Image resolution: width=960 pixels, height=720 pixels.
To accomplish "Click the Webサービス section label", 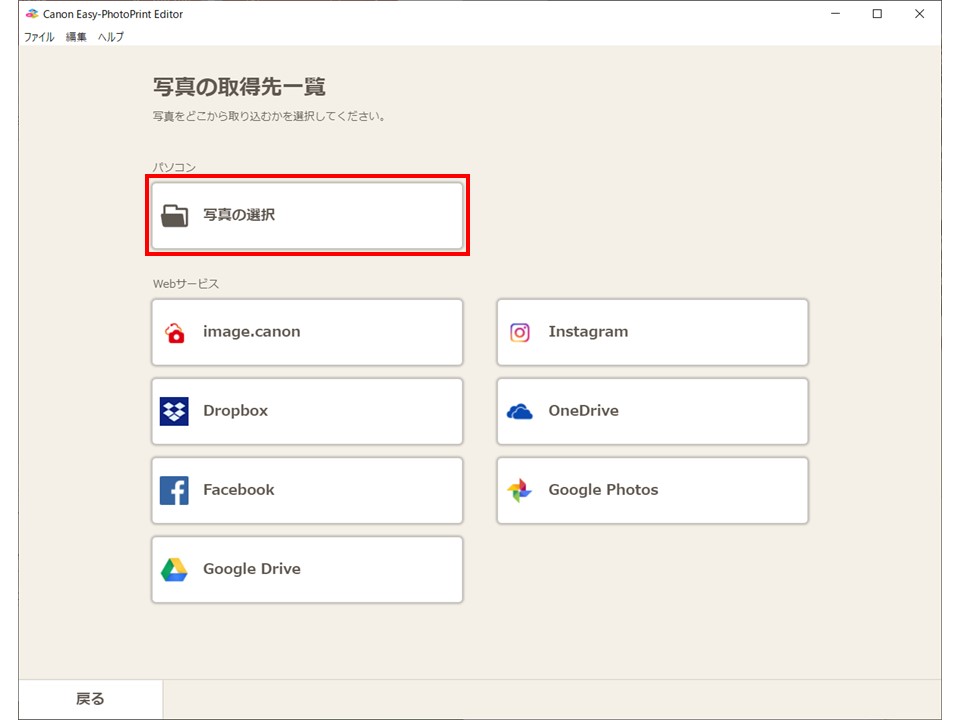I will [186, 283].
